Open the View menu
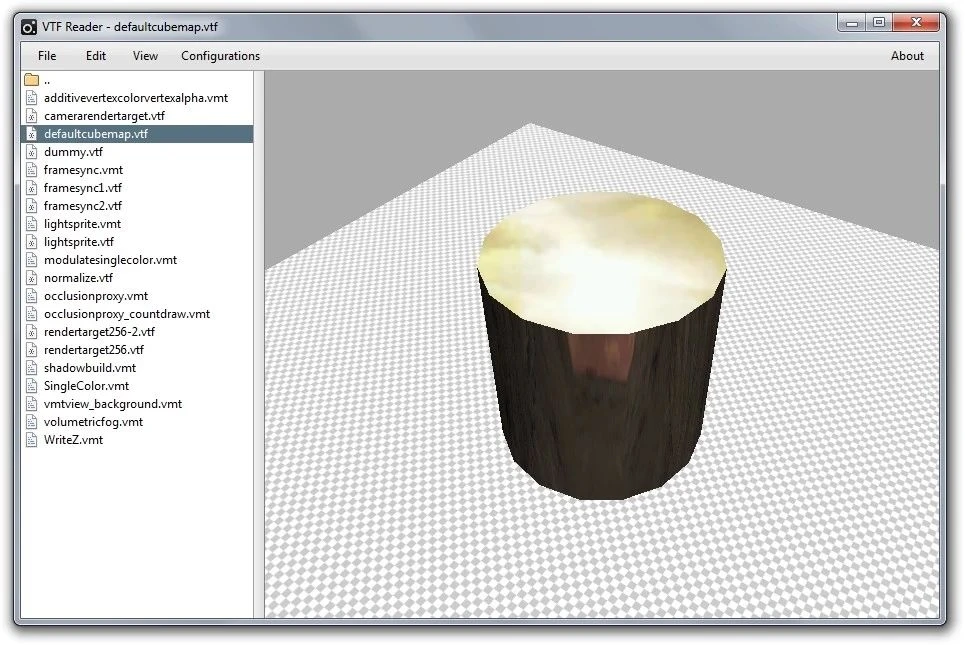The width and height of the screenshot is (965, 645). click(145, 56)
